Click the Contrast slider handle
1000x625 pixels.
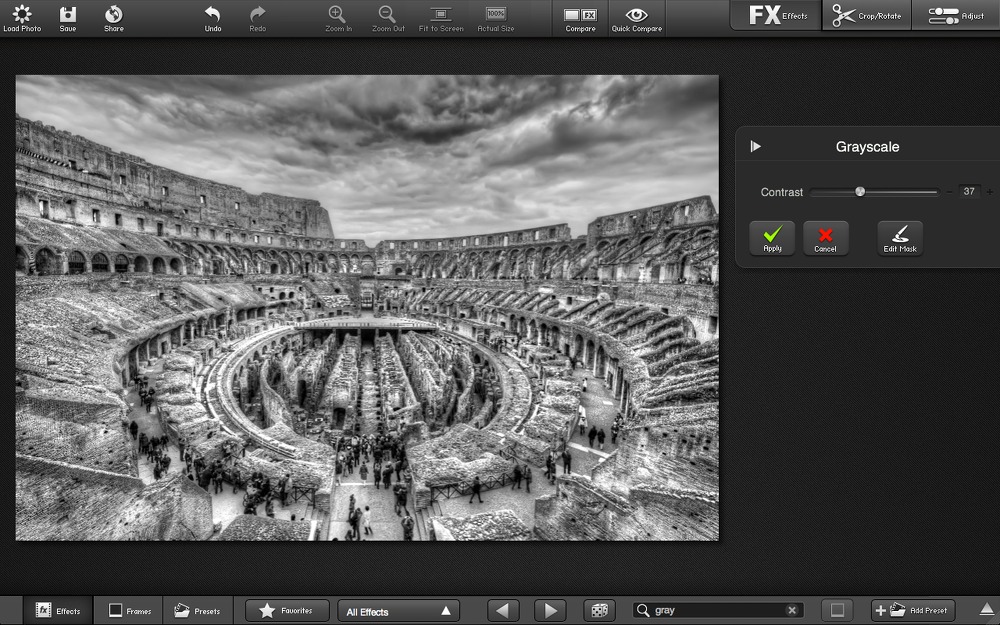click(860, 191)
